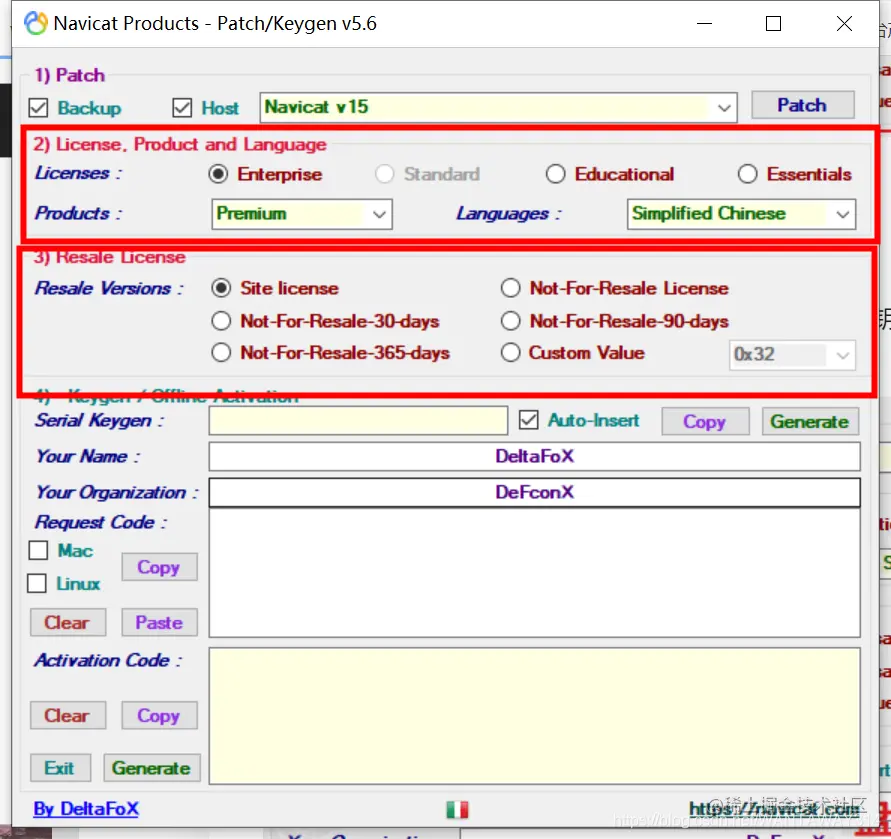The image size is (891, 839).
Task: Click the Your Organization field with DeFconX
Action: (x=534, y=492)
